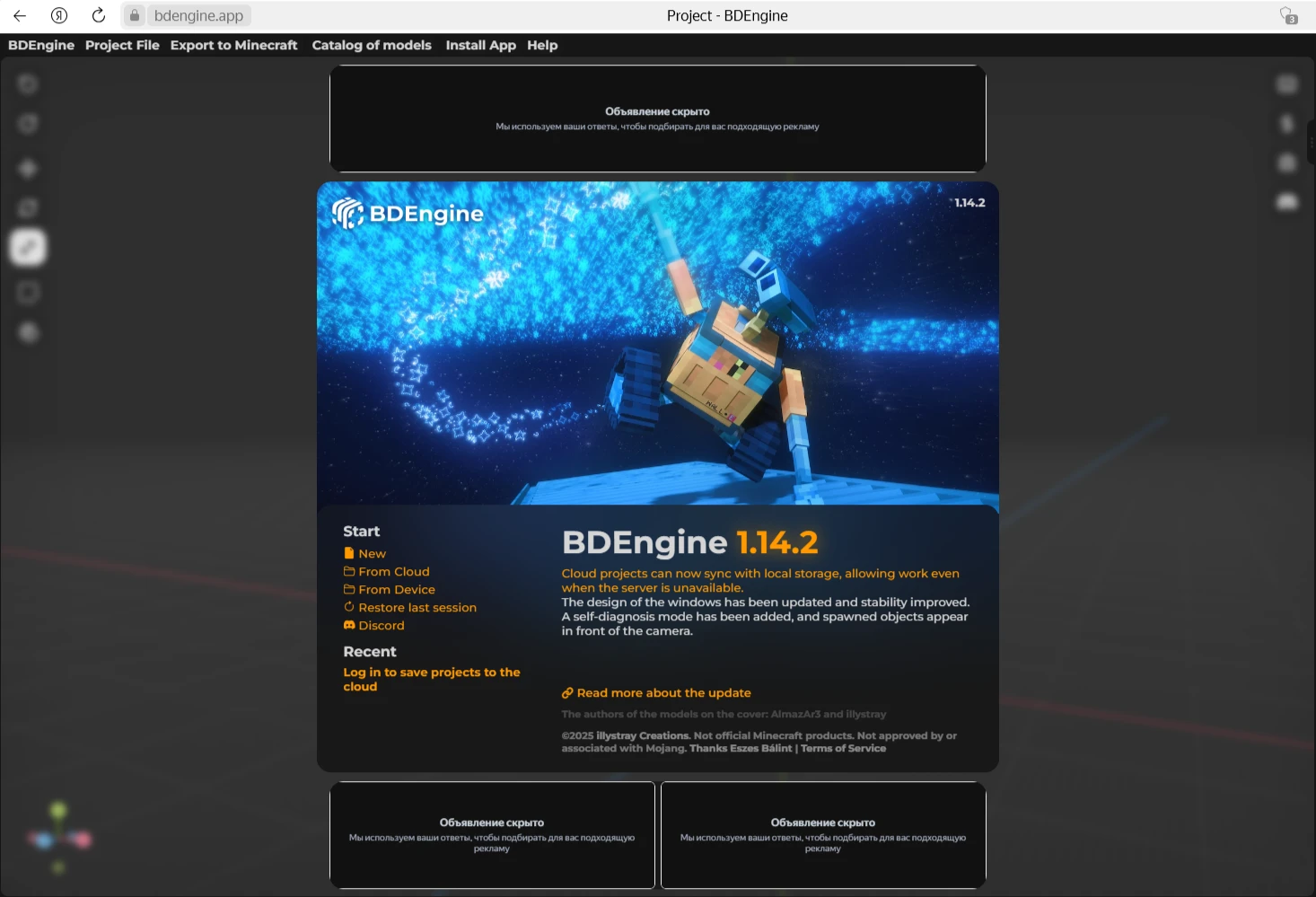
Task: Click the cover model authors credit line
Action: tap(724, 715)
